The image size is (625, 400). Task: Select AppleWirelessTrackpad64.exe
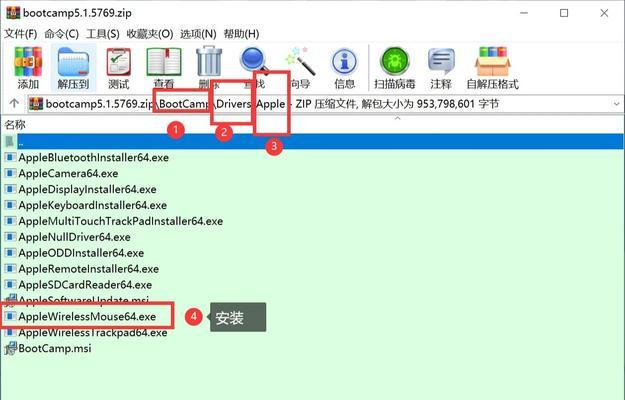[x=93, y=333]
